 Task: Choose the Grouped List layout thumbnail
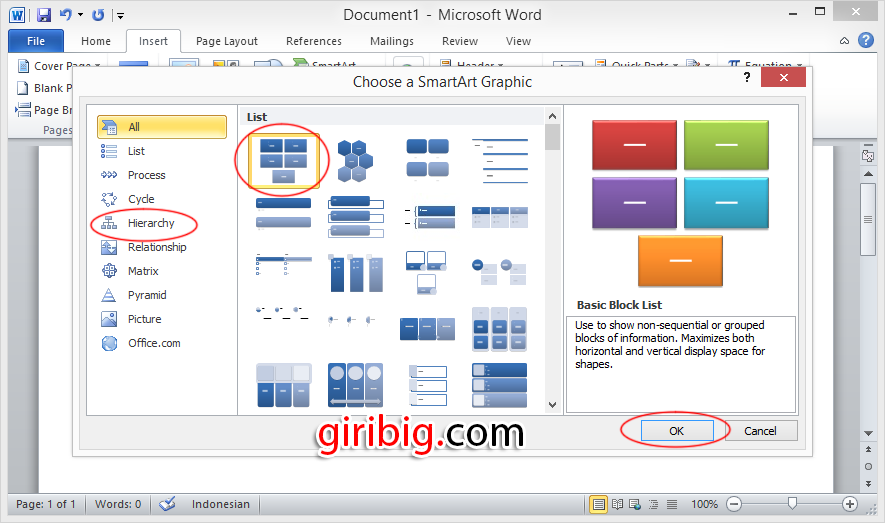(500, 329)
